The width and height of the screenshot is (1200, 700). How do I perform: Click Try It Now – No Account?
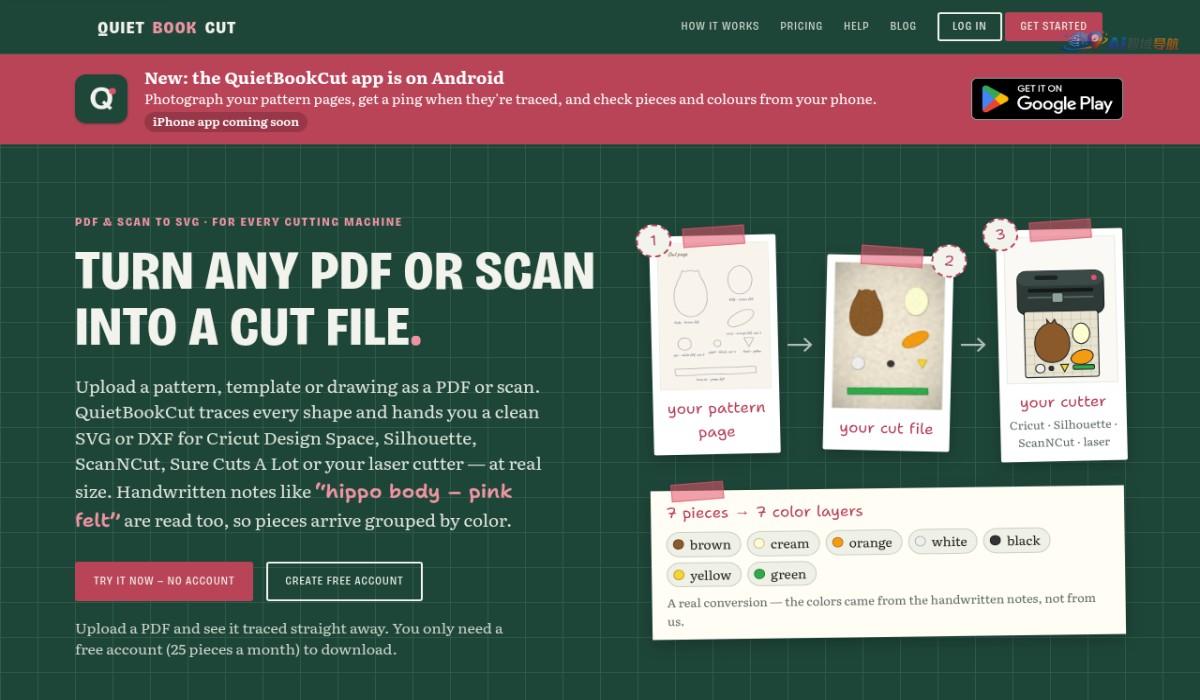(164, 581)
